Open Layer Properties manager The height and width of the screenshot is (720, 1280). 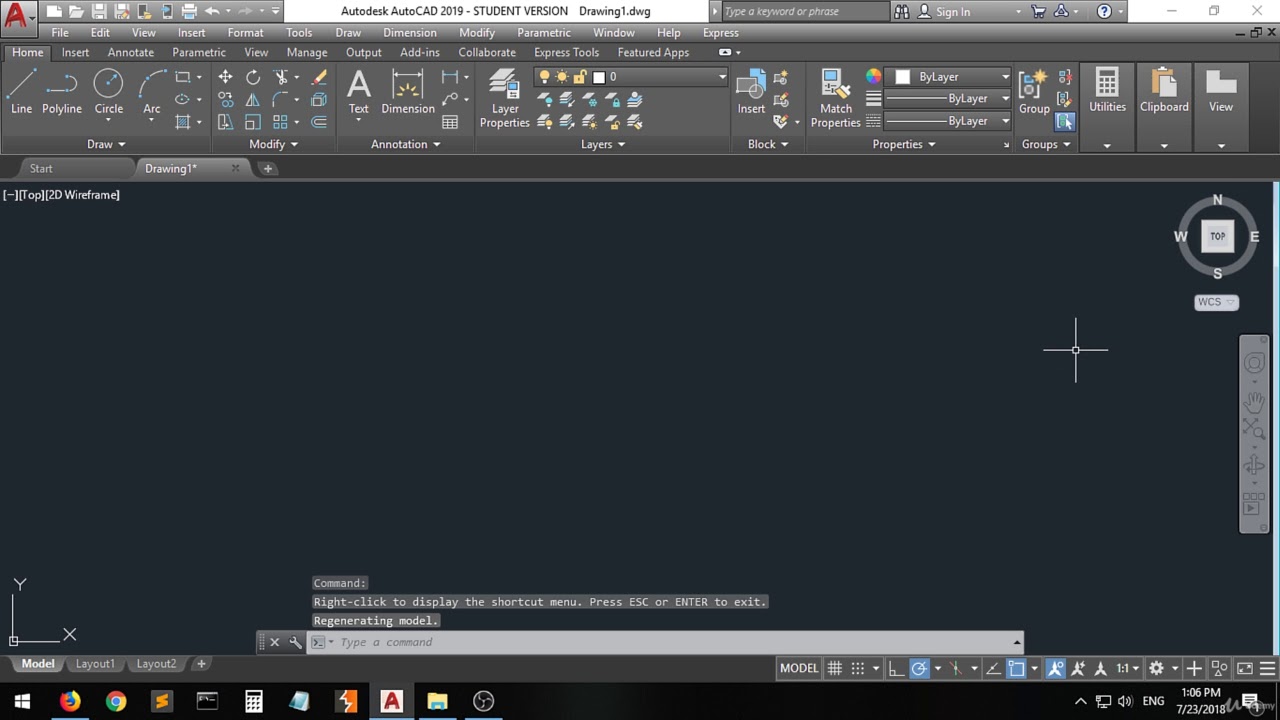(504, 98)
